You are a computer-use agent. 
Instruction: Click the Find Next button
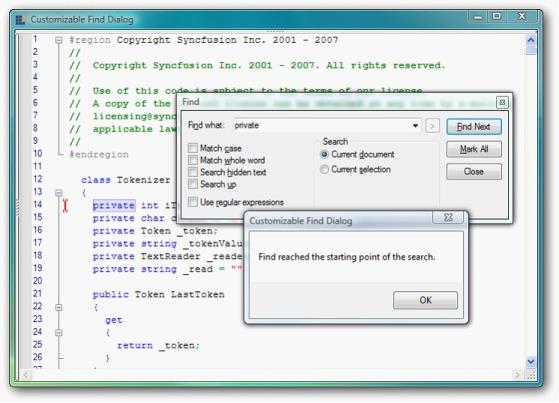474,127
